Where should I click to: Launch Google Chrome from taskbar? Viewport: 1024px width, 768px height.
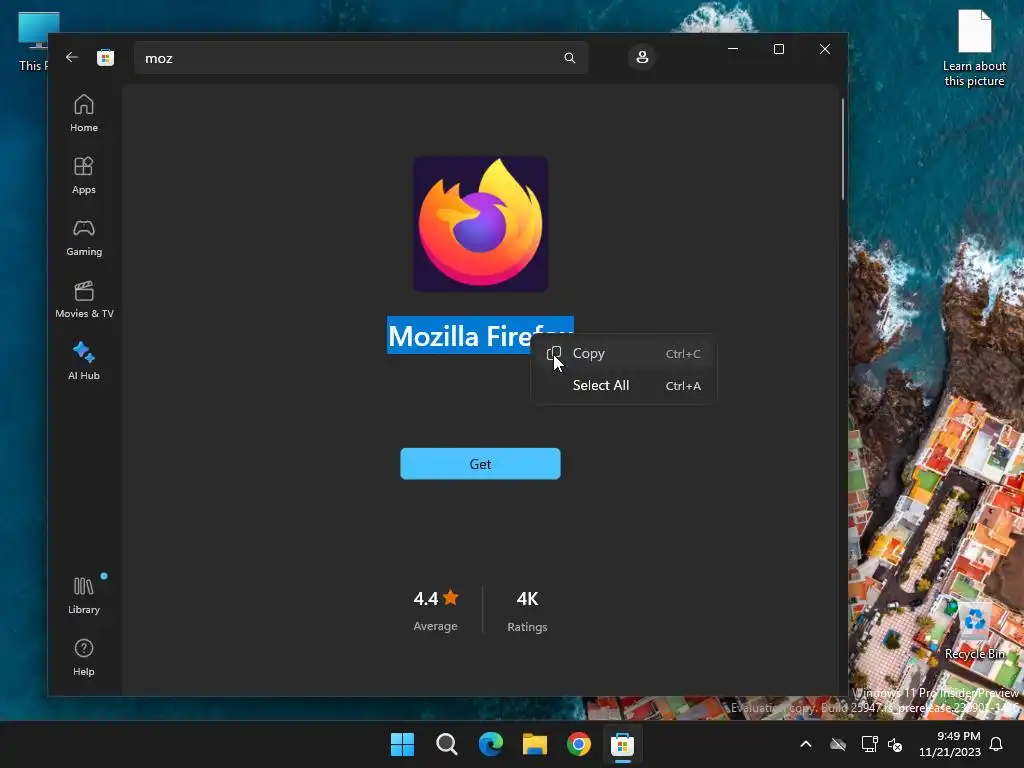[579, 744]
